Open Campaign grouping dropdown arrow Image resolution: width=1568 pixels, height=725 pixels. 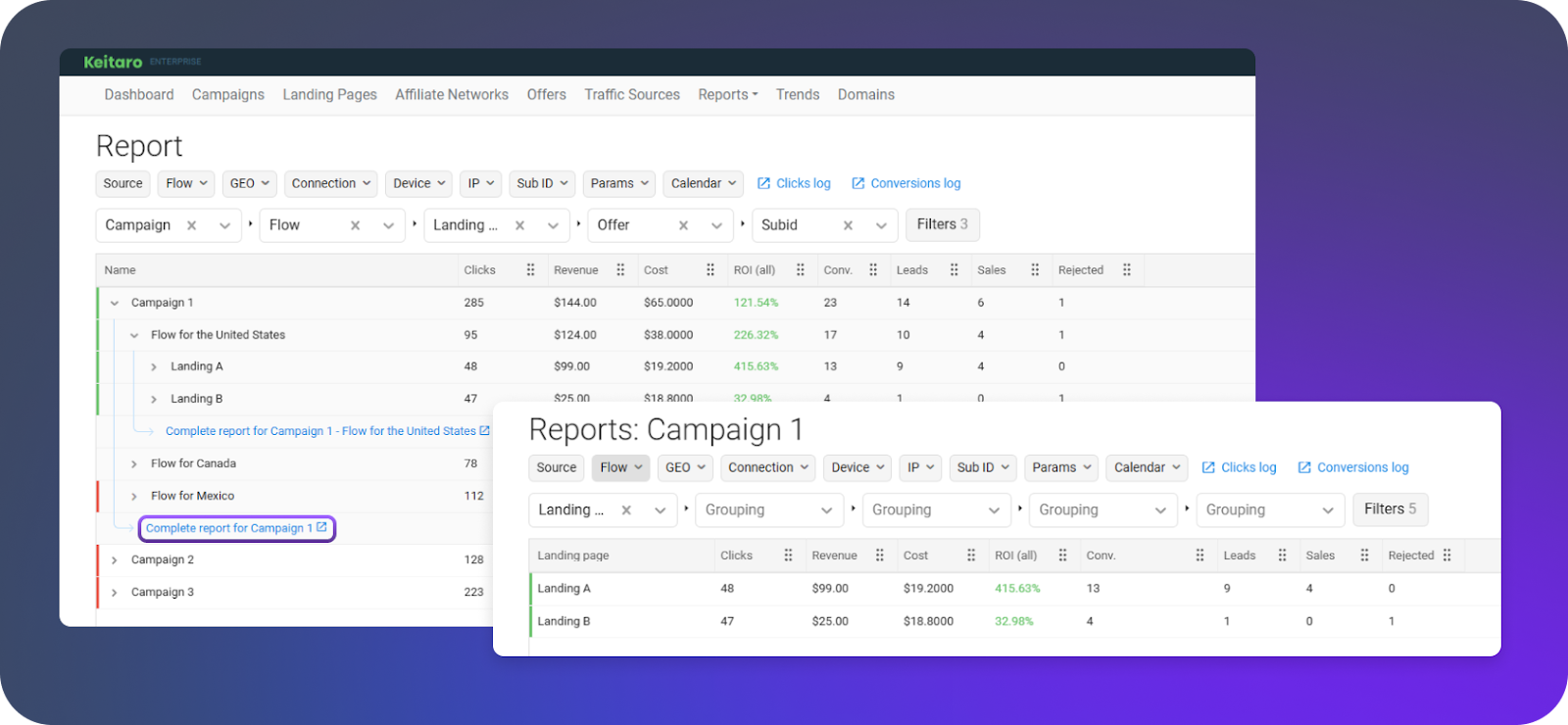224,225
